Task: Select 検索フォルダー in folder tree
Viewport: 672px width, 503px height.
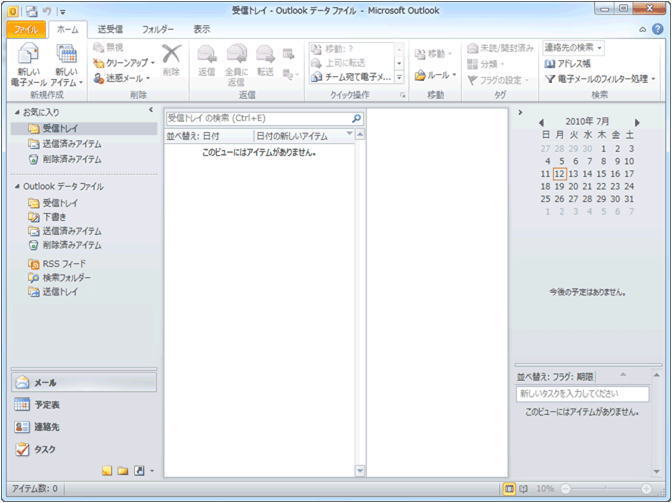Action: [x=59, y=278]
